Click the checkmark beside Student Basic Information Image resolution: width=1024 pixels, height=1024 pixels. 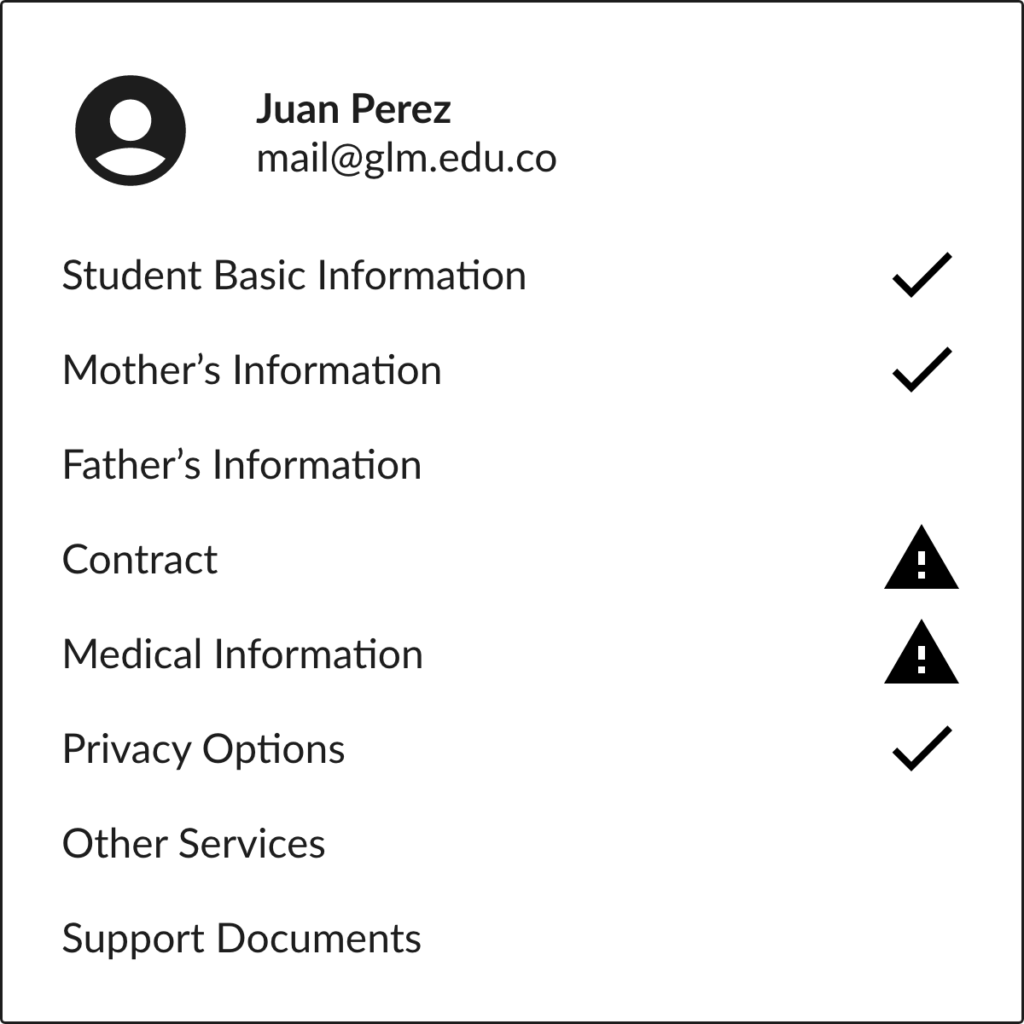[921, 275]
